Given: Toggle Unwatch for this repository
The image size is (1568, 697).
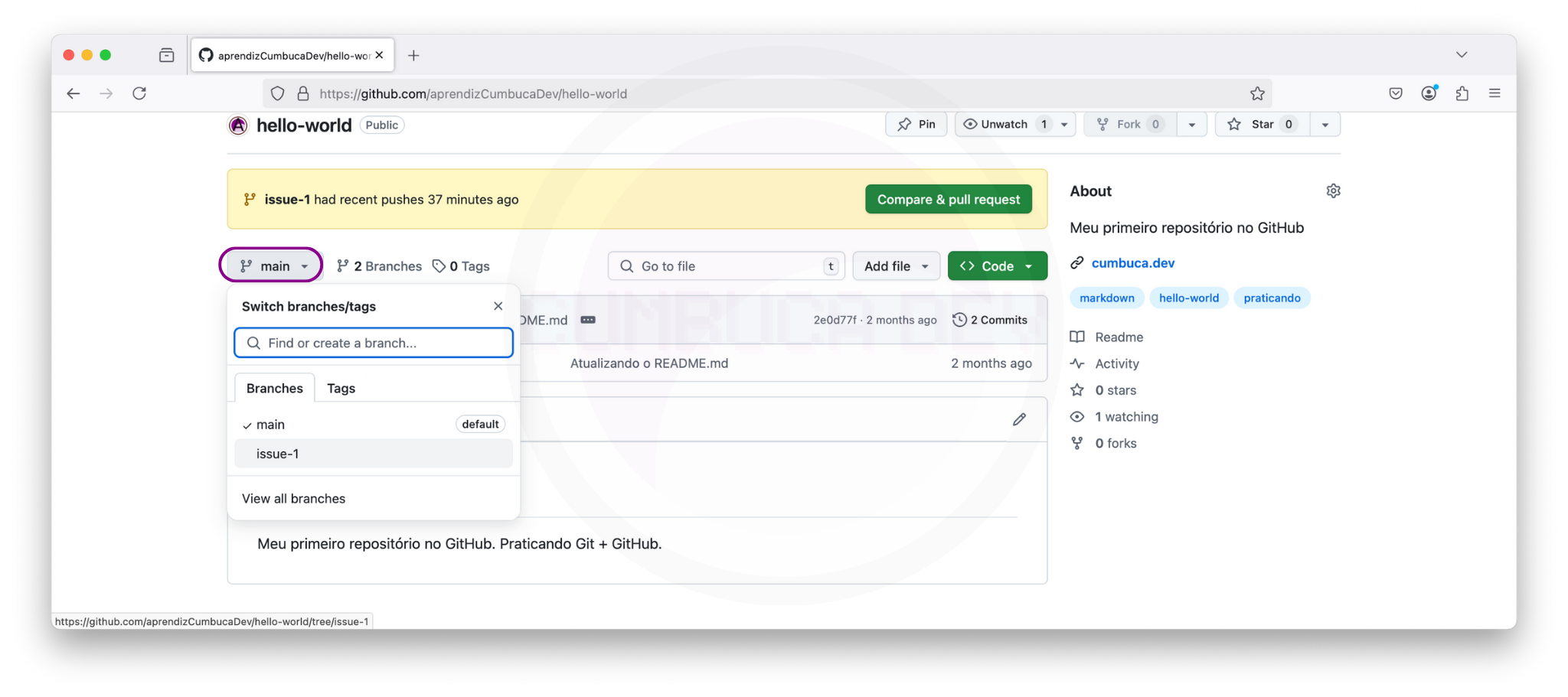Looking at the screenshot, I should point(995,124).
